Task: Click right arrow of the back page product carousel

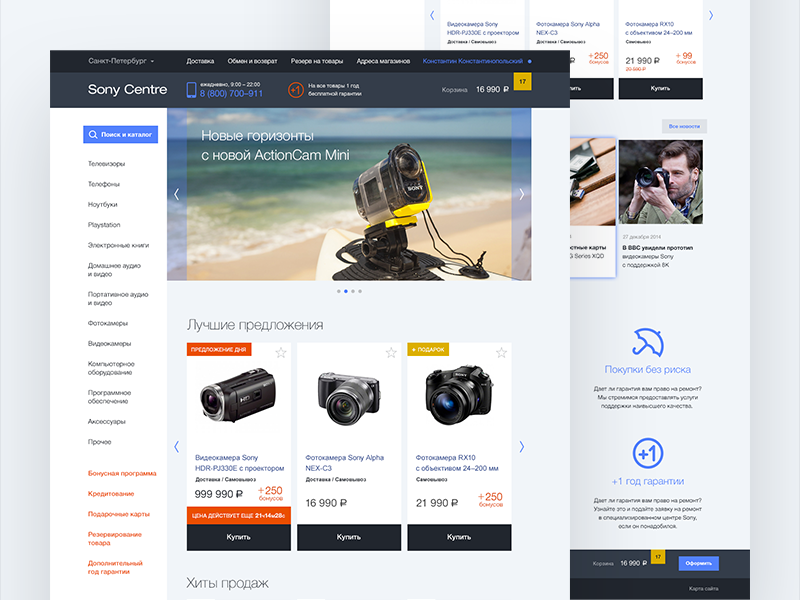Action: tap(711, 15)
